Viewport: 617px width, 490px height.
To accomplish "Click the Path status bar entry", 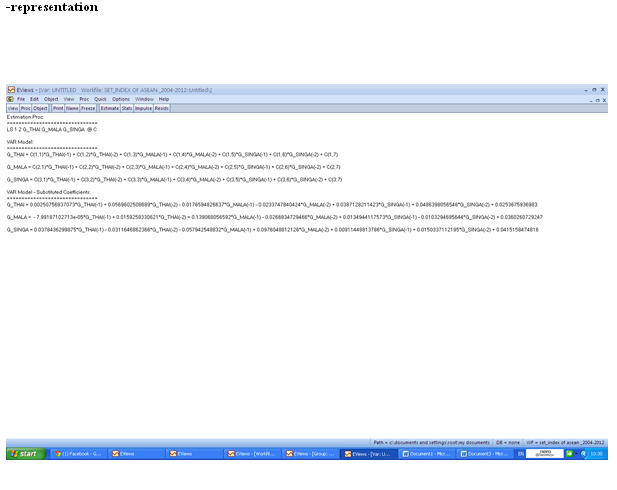I will (x=431, y=442).
